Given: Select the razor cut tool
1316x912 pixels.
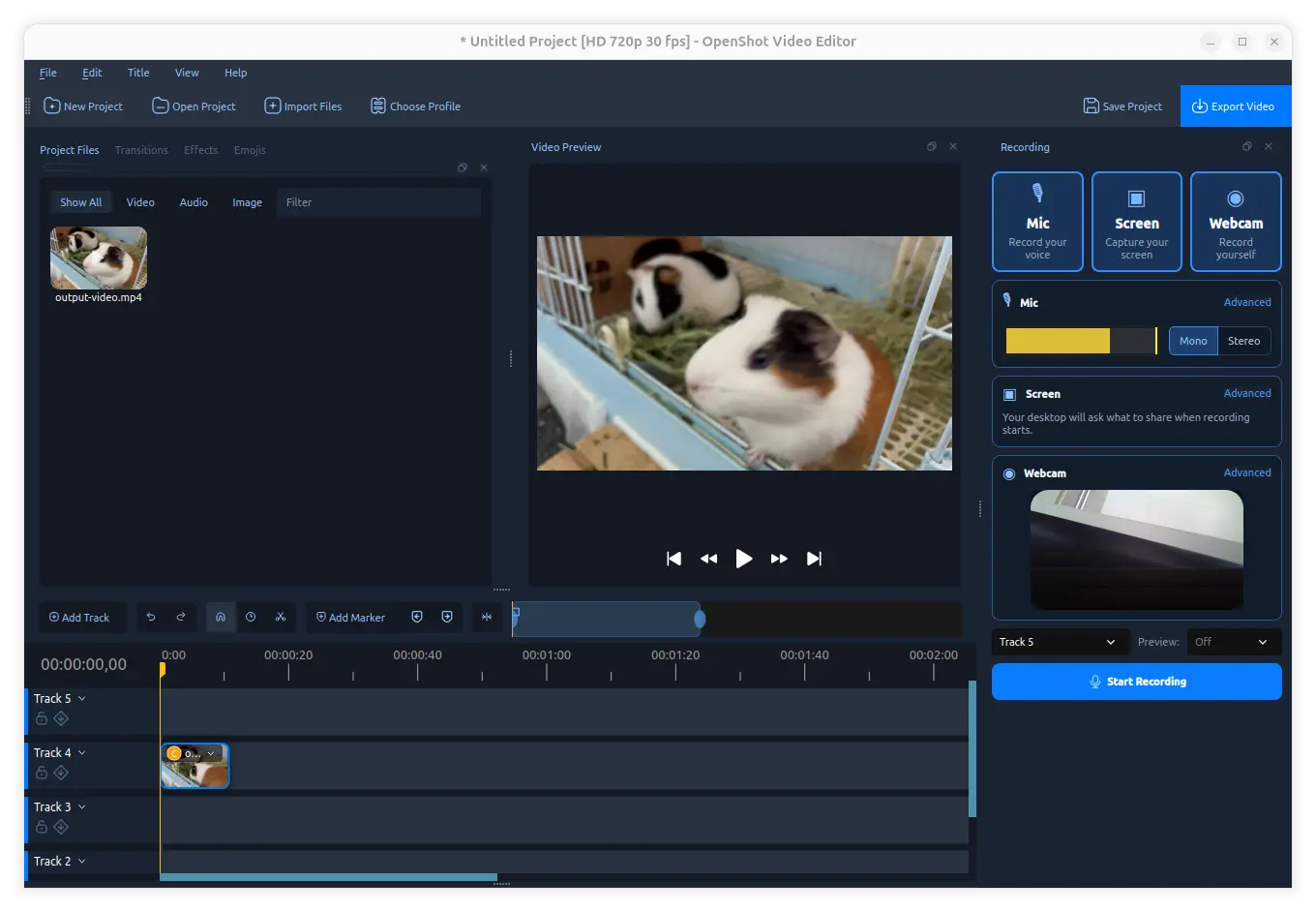Looking at the screenshot, I should (281, 617).
